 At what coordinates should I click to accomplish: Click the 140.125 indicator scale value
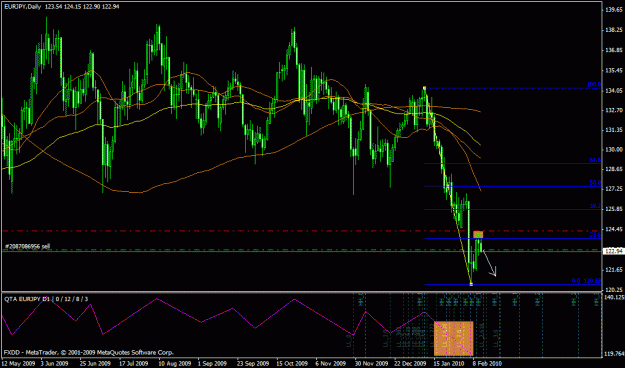click(x=614, y=297)
